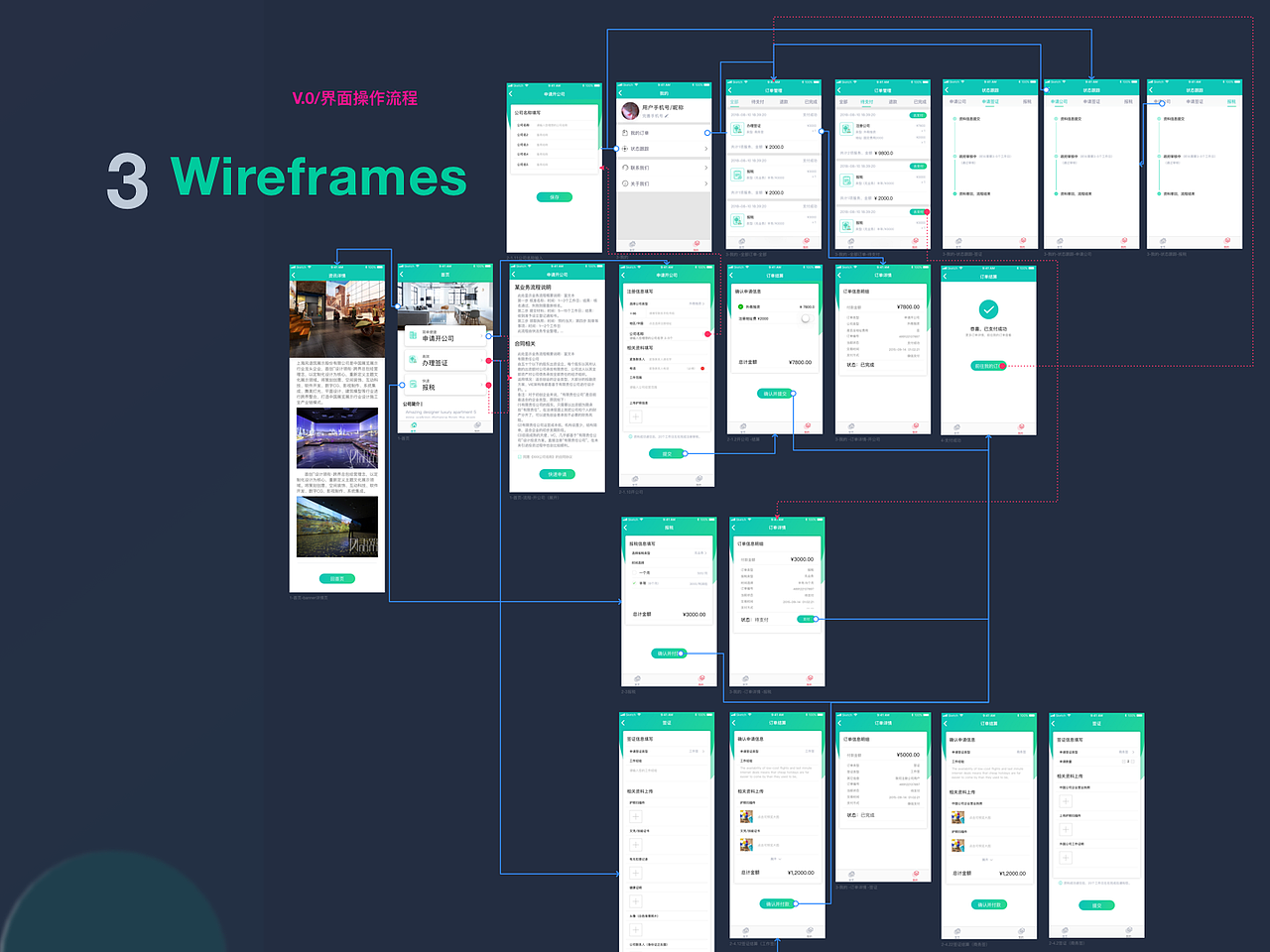Viewport: 1270px width, 952px height.
Task: Tap 办理签证 card icon on 首页
Action: (x=413, y=359)
